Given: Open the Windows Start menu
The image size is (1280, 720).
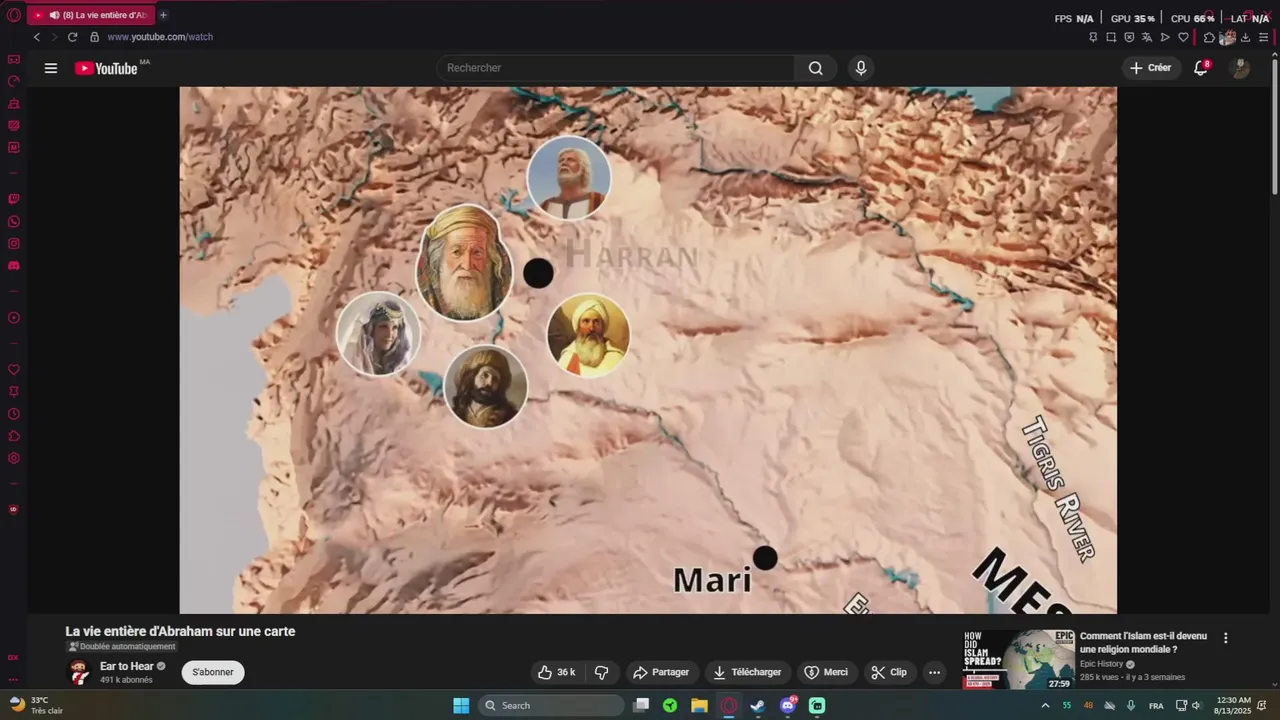Looking at the screenshot, I should [461, 705].
